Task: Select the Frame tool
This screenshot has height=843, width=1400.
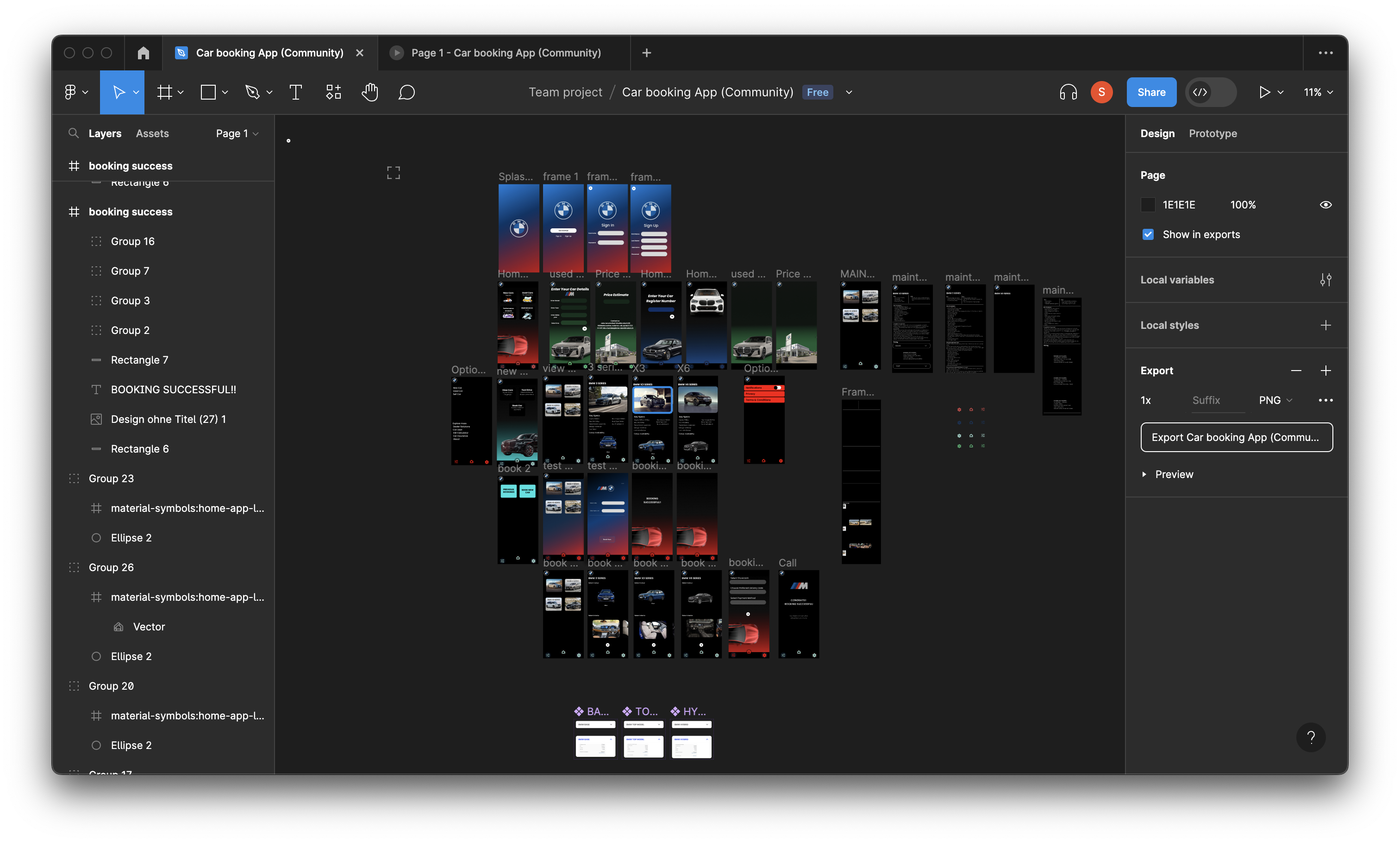Action: 165,92
